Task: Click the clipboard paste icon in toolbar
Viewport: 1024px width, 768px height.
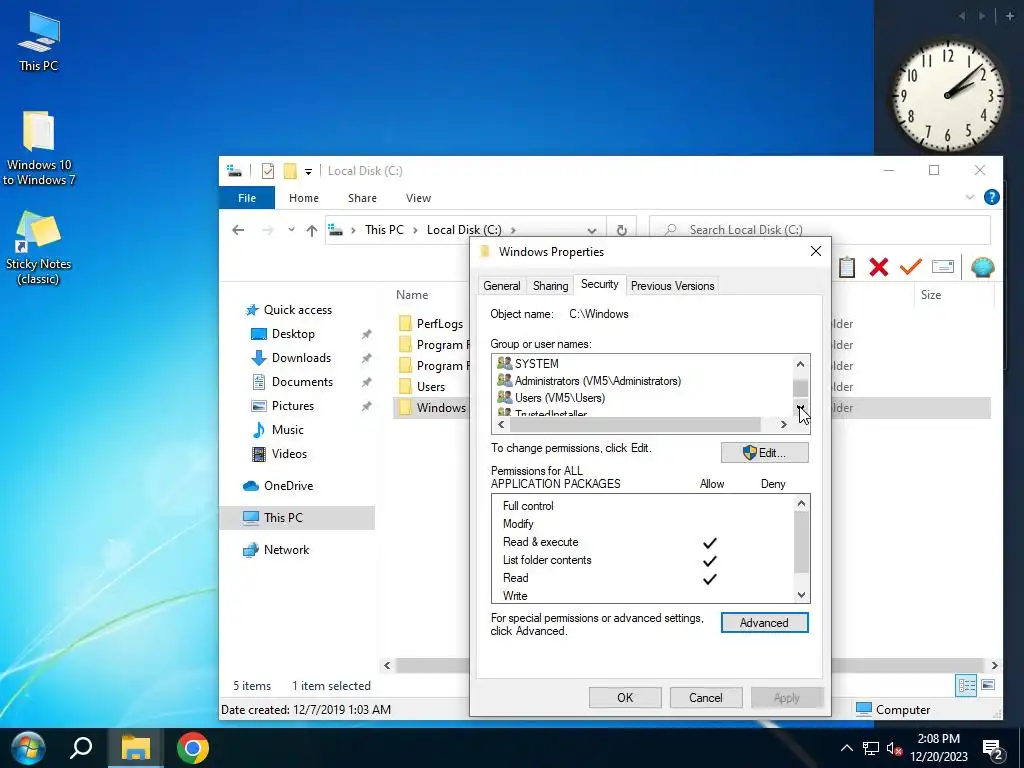Action: [x=847, y=266]
